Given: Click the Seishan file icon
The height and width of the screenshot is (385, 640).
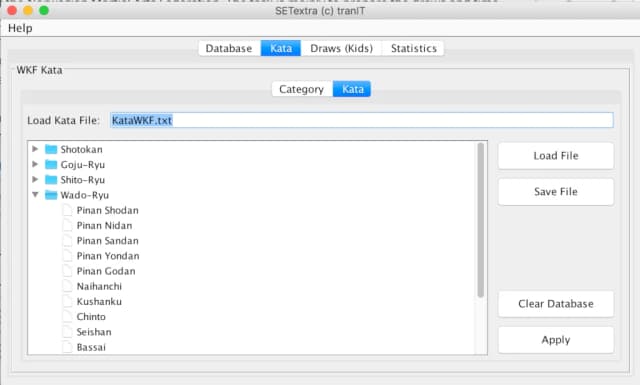Looking at the screenshot, I should point(67,332).
